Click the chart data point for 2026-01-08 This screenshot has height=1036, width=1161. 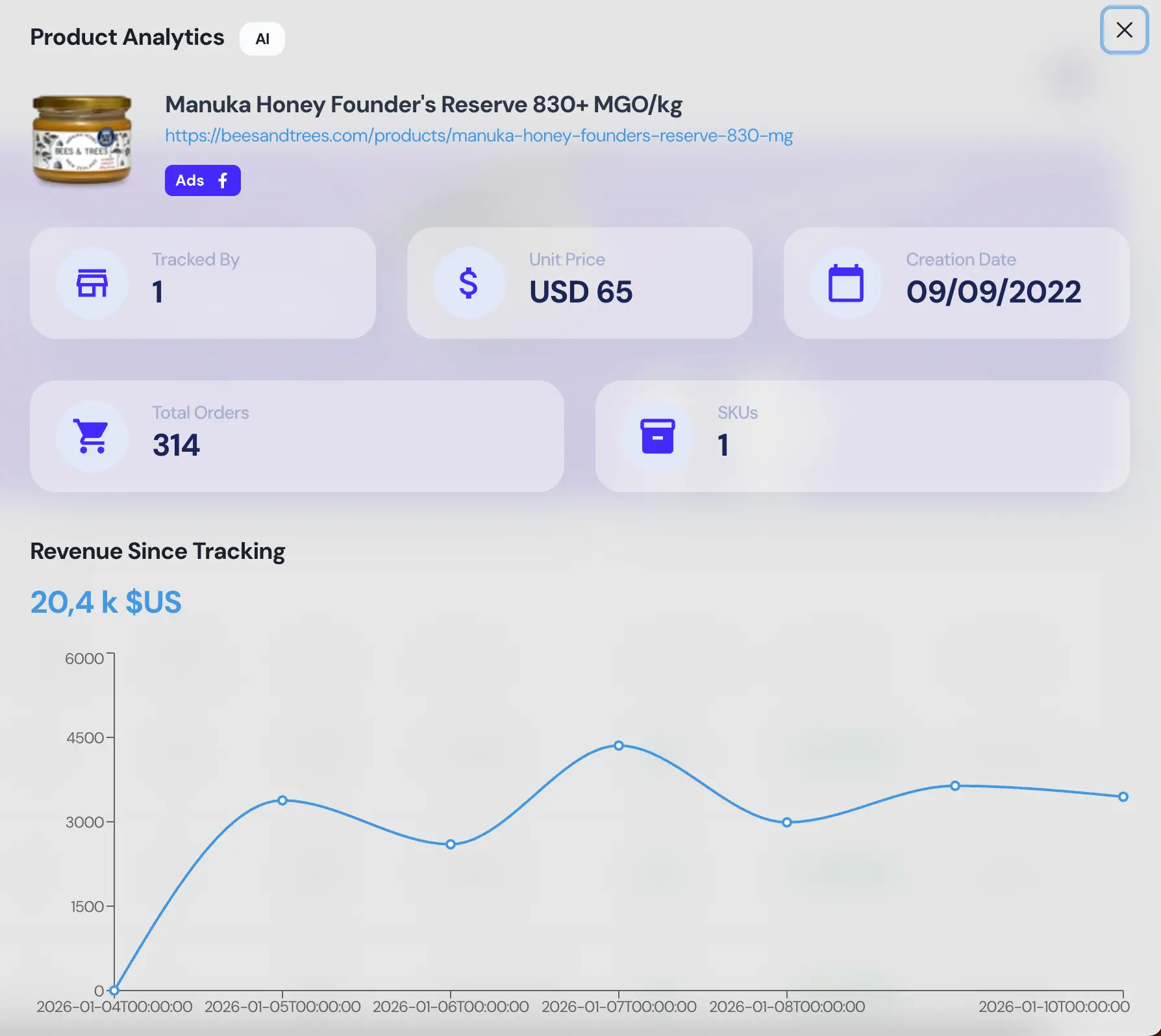pyautogui.click(x=787, y=822)
